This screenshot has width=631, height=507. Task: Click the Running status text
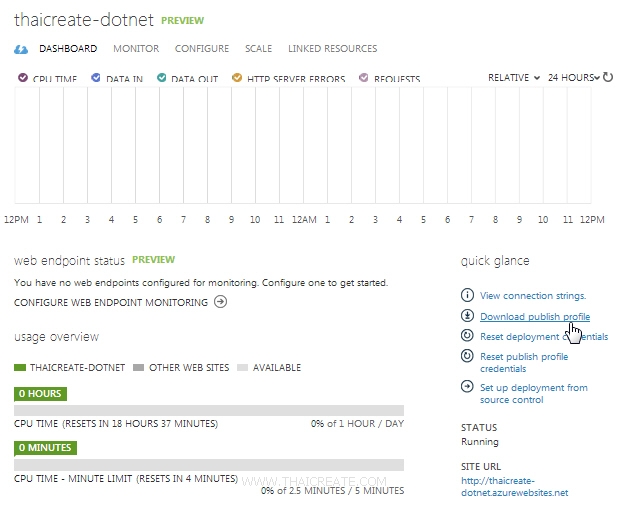pyautogui.click(x=480, y=442)
